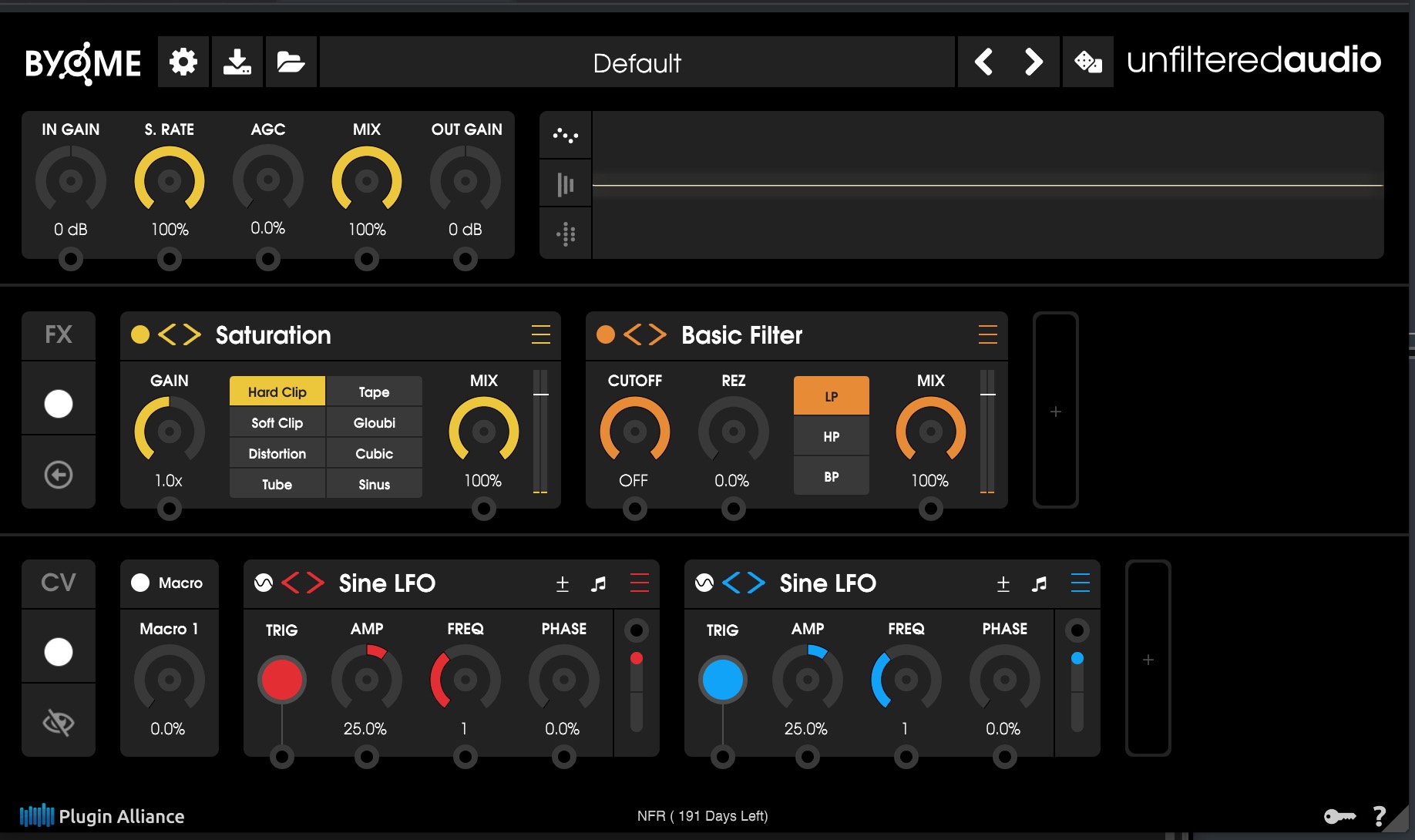This screenshot has height=840, width=1415.
Task: Choose Tube saturation type
Action: coord(277,484)
